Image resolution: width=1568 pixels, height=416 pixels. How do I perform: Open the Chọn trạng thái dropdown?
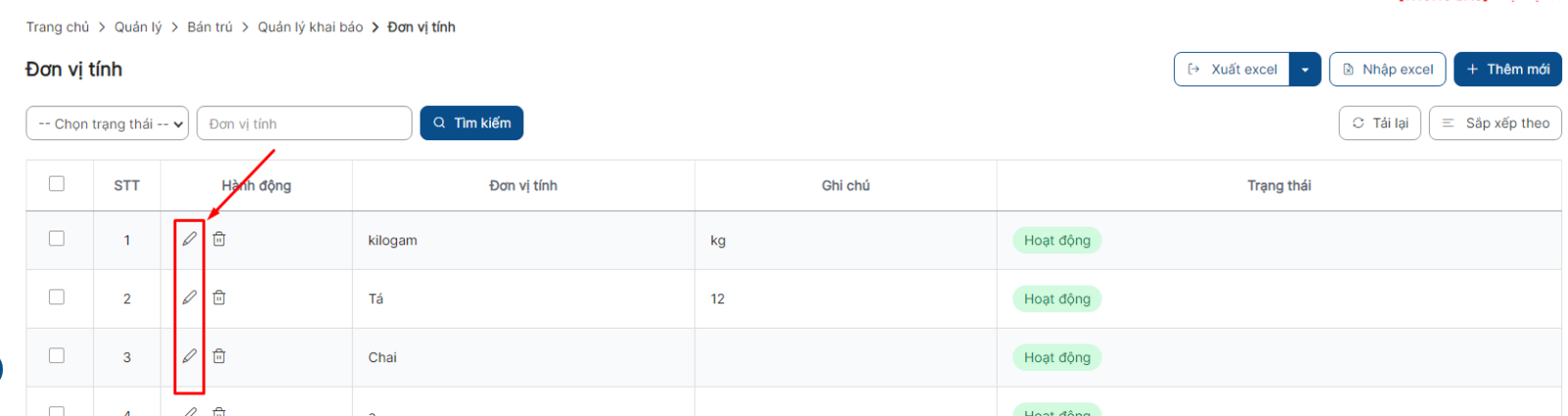pos(107,124)
